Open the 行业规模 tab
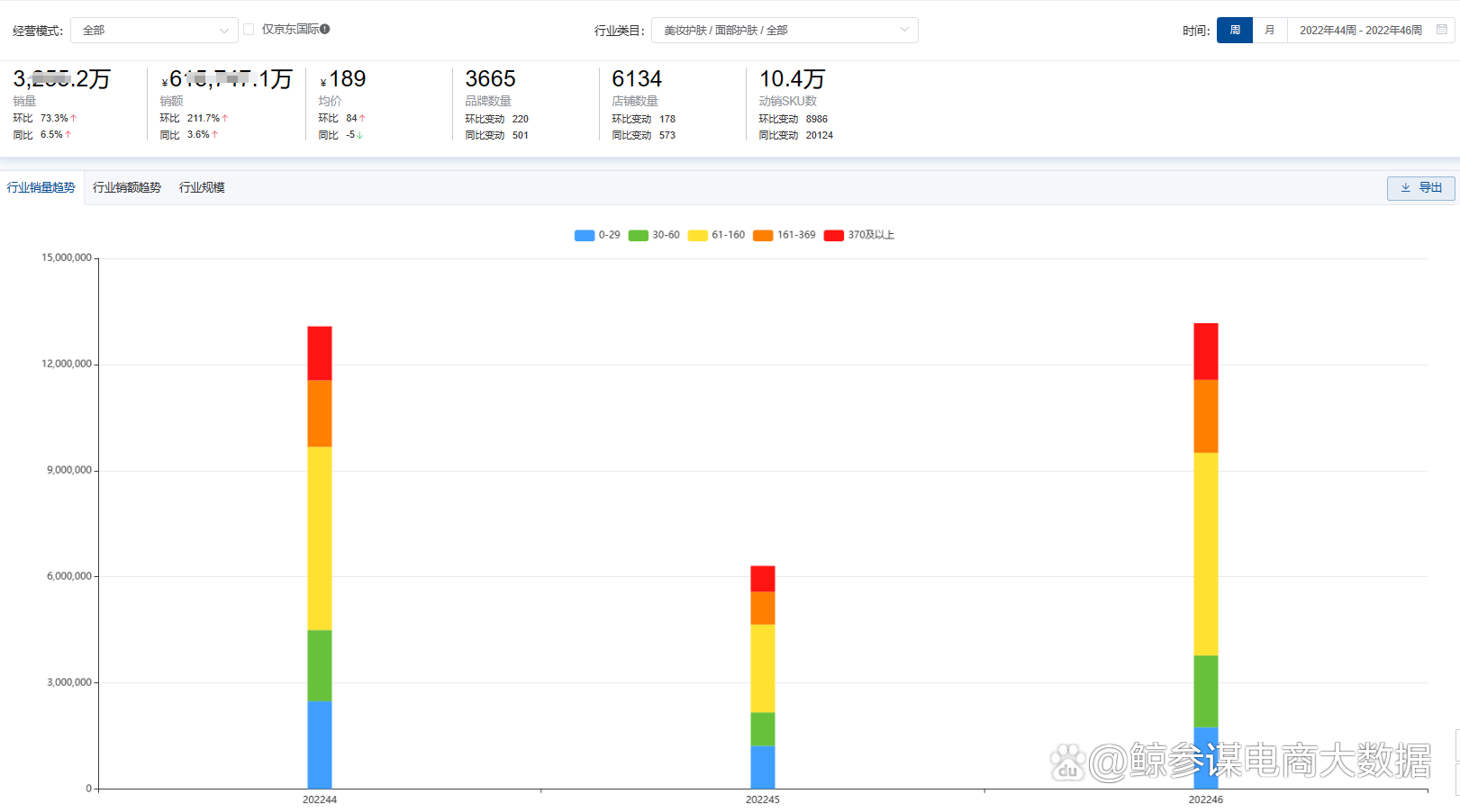Screen dimensions: 1460x812 pyautogui.click(x=202, y=187)
